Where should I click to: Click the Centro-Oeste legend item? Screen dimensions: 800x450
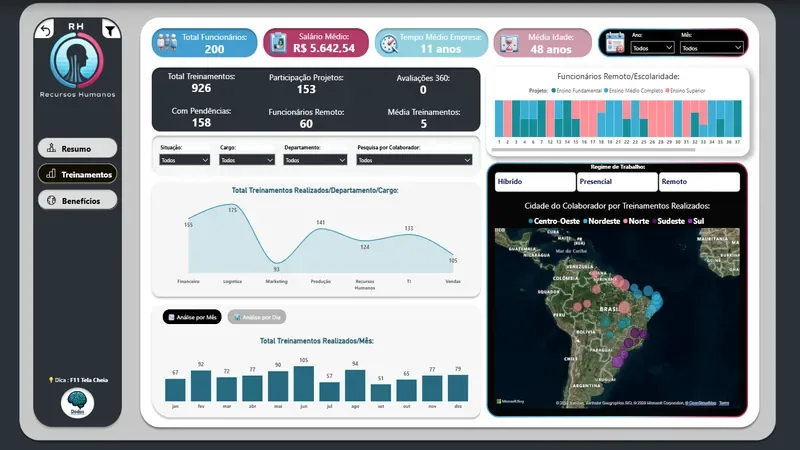pyautogui.click(x=554, y=221)
